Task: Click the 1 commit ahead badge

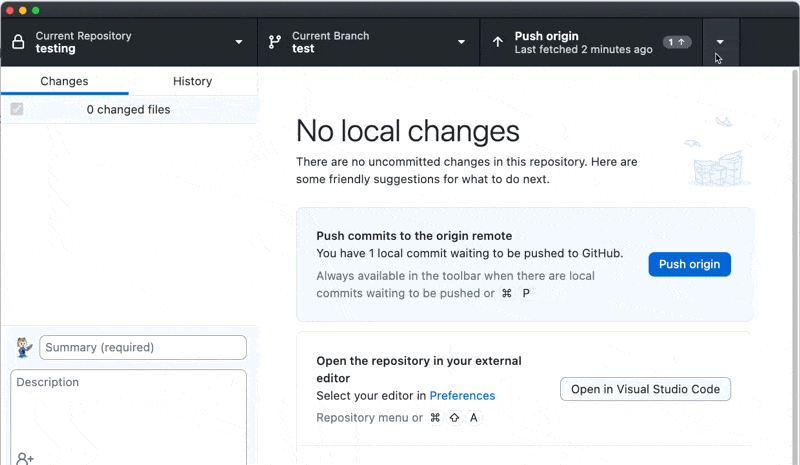Action: click(x=677, y=42)
